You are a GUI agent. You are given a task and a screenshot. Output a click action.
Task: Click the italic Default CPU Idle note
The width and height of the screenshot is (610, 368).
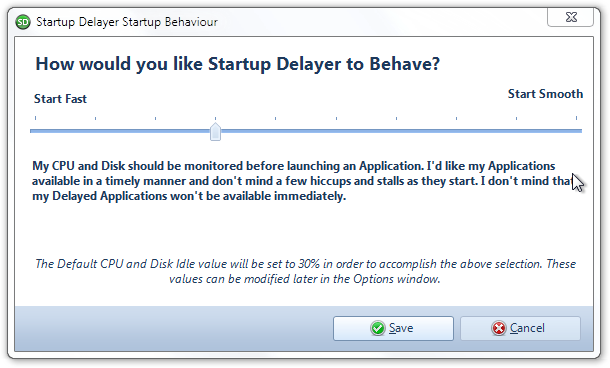305,271
